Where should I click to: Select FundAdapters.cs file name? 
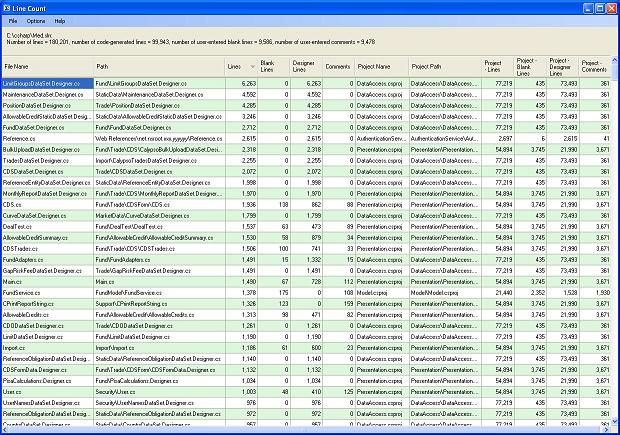coord(23,260)
